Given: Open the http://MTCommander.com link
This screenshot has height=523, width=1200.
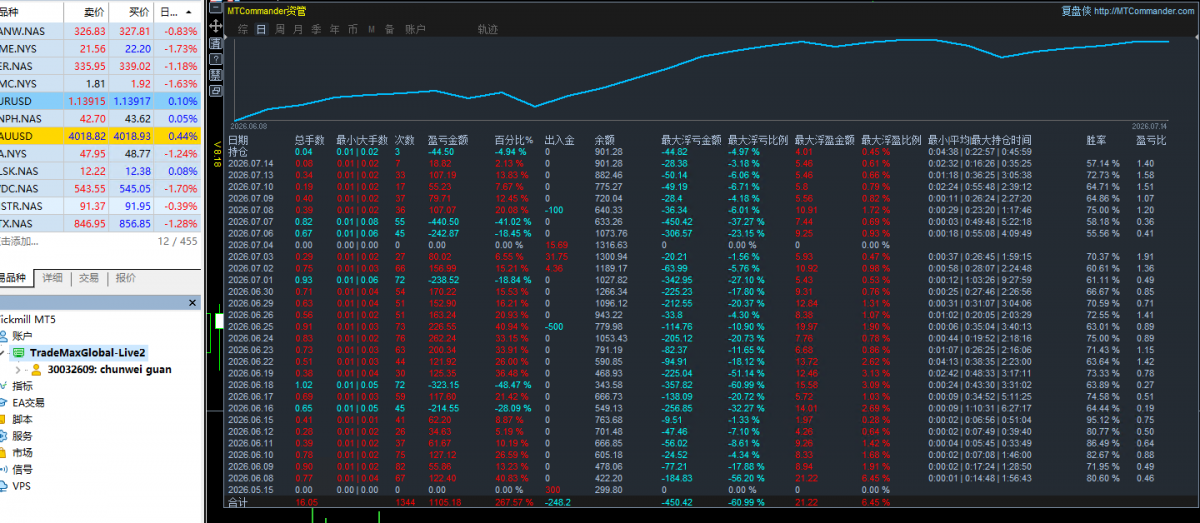Looking at the screenshot, I should click(1145, 11).
